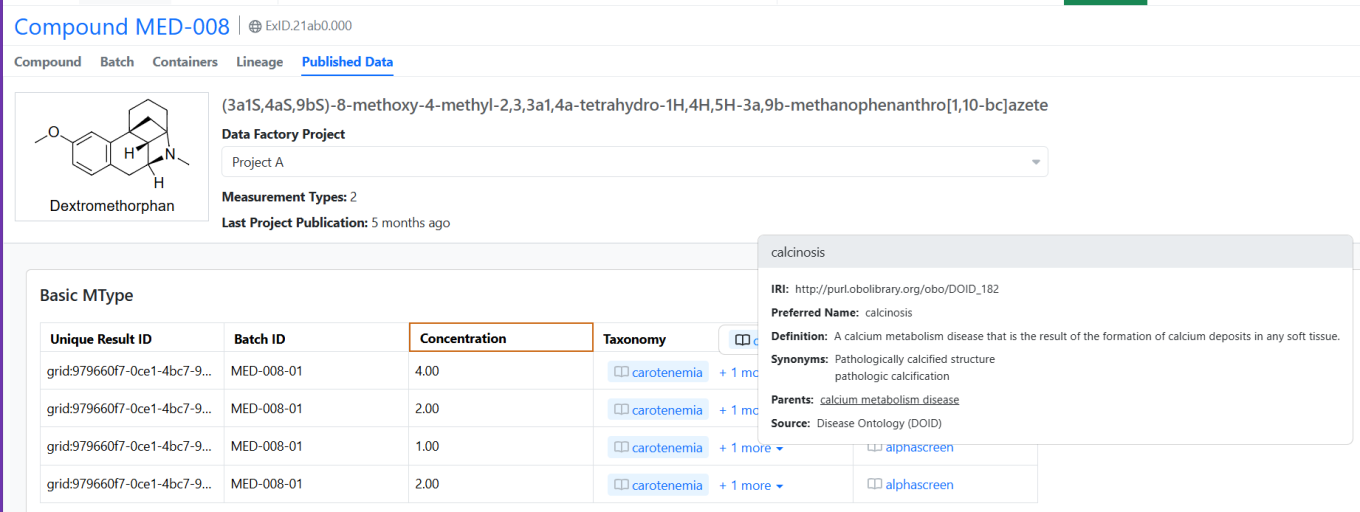Click the 'Basic MType' section heading
The height and width of the screenshot is (512, 1360).
(x=86, y=295)
